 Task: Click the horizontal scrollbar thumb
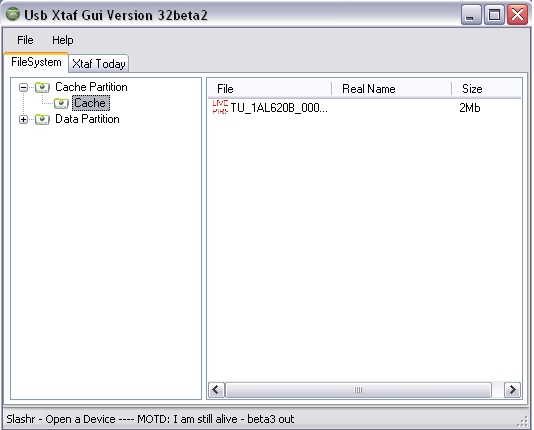[358, 390]
